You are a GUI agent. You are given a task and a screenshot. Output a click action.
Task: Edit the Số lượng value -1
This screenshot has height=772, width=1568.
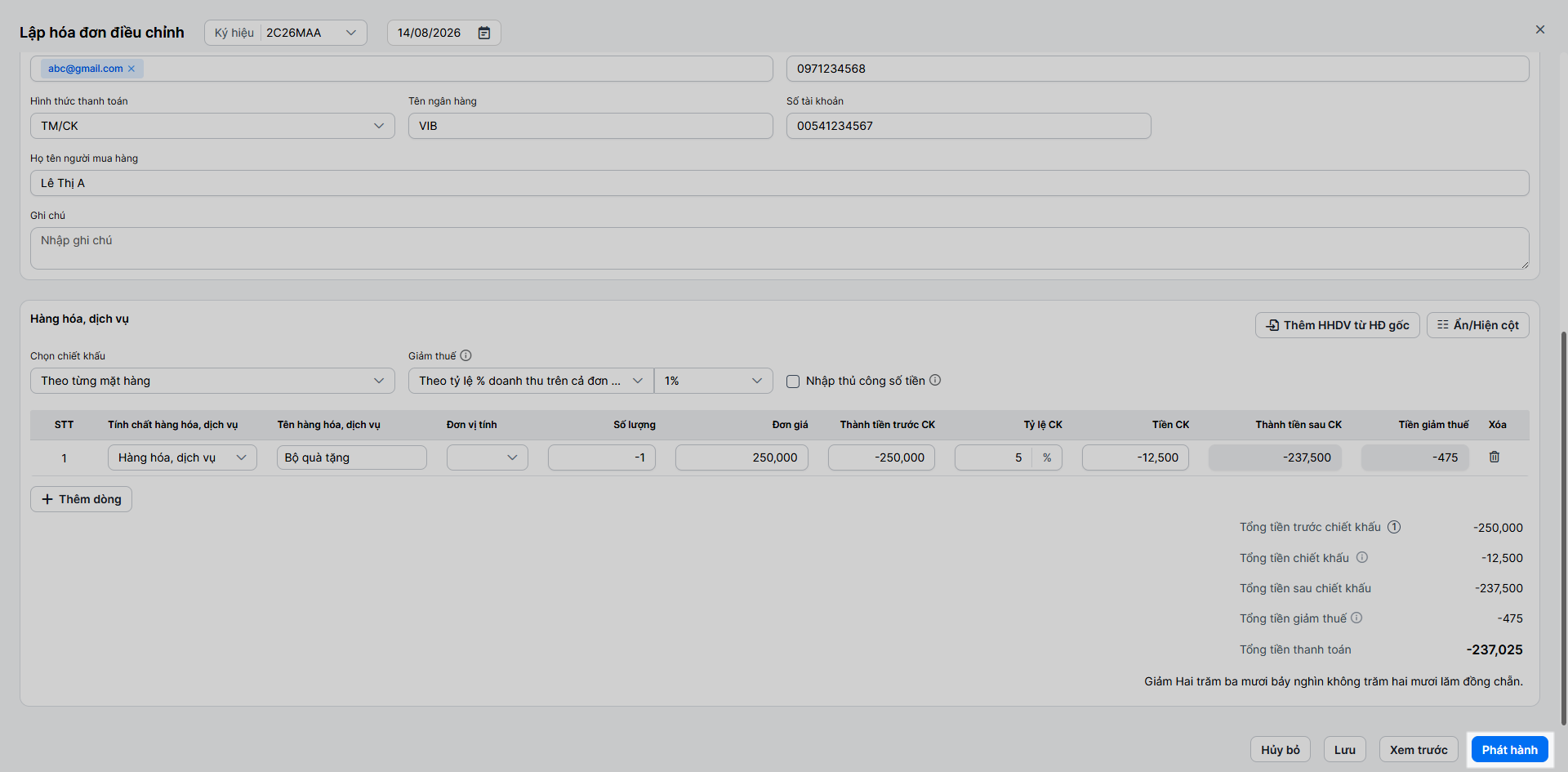(x=602, y=457)
